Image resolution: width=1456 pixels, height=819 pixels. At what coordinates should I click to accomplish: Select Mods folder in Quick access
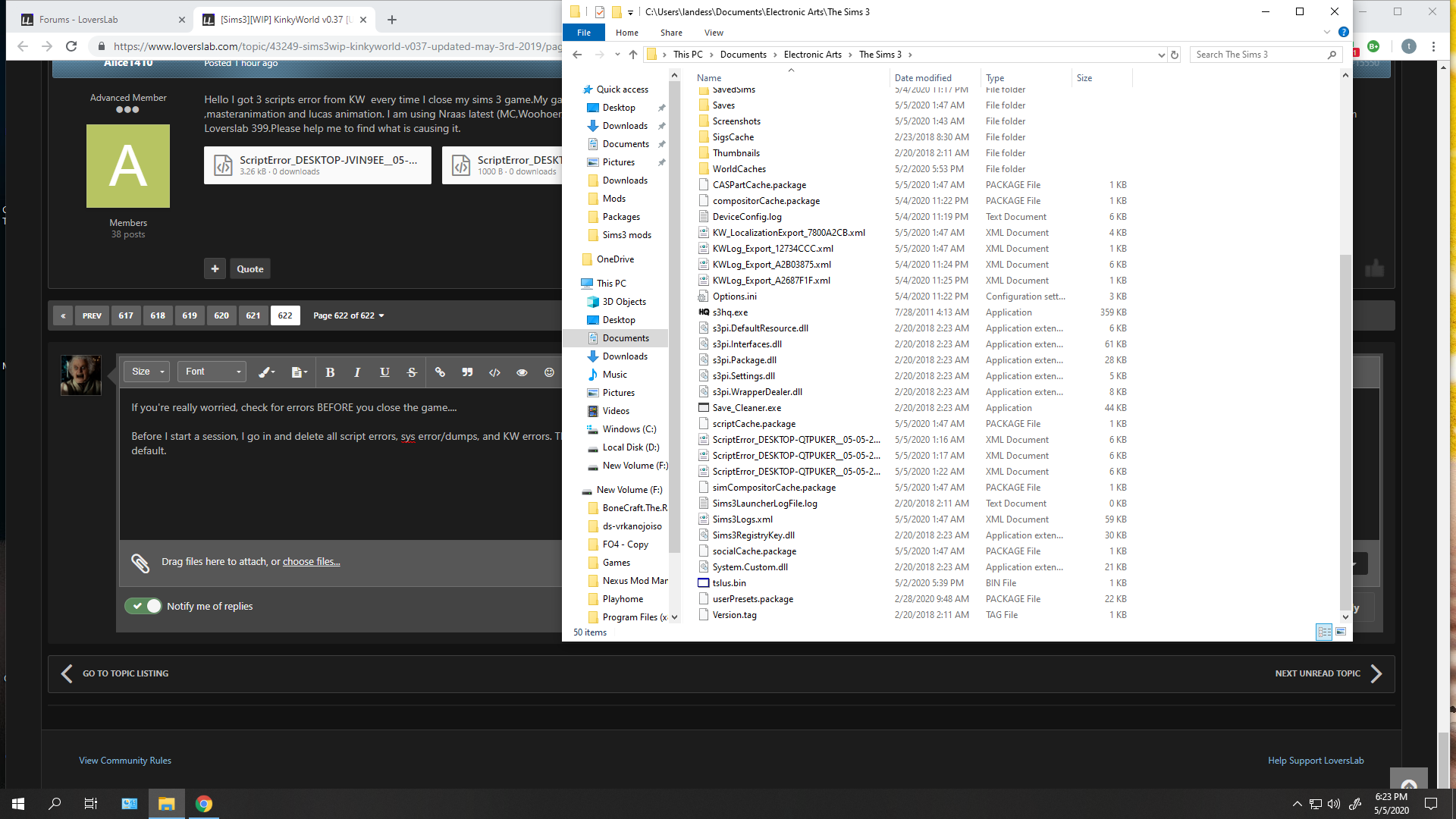(x=614, y=199)
